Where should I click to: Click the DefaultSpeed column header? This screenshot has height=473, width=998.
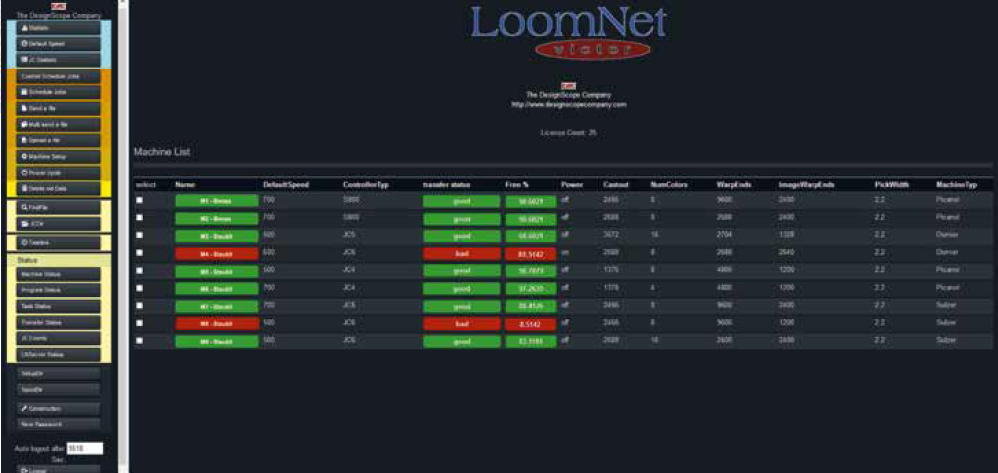point(286,185)
